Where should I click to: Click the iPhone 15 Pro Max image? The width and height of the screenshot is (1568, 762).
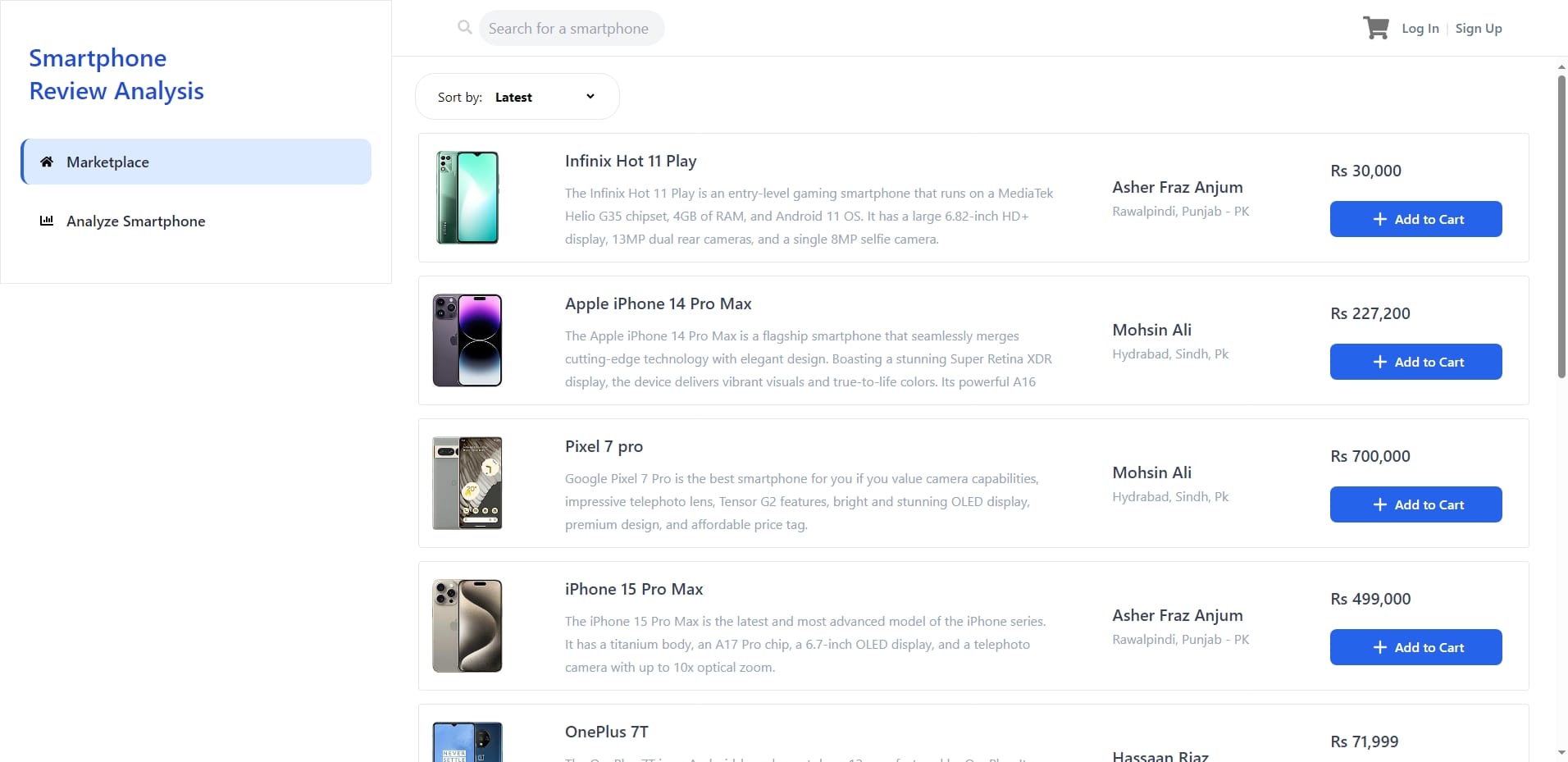(467, 626)
